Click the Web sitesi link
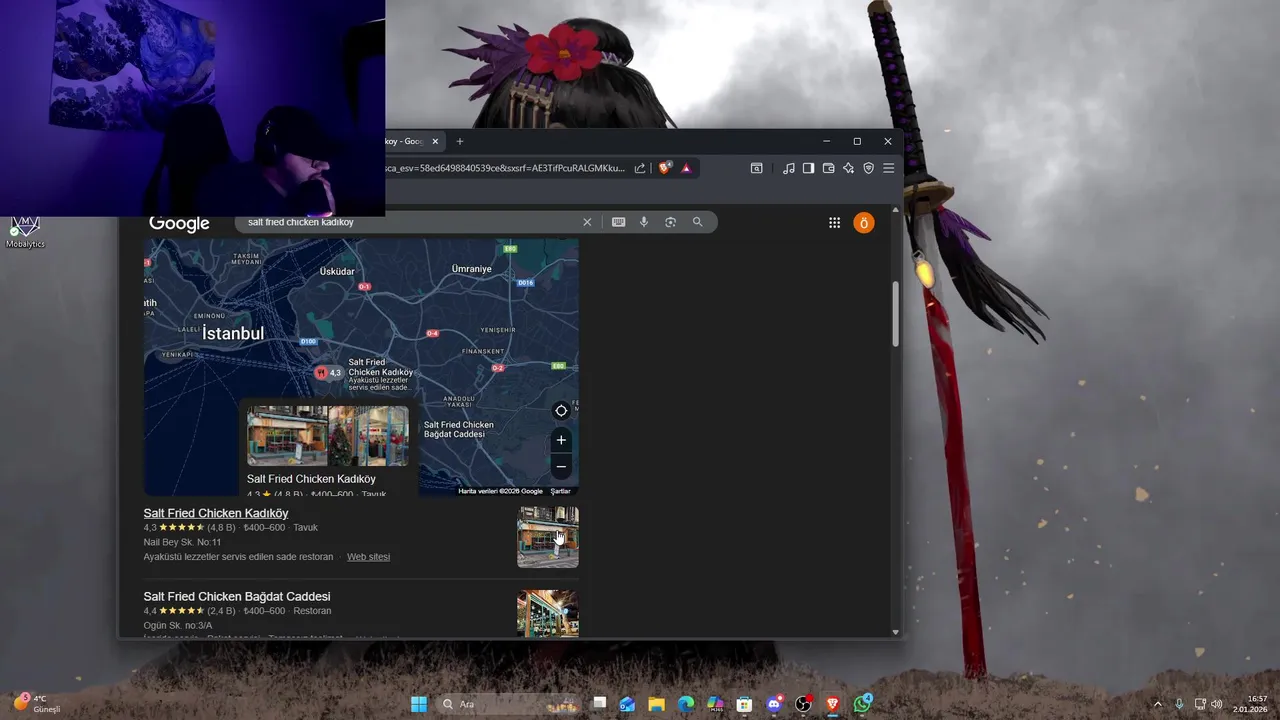The height and width of the screenshot is (720, 1280). click(368, 557)
